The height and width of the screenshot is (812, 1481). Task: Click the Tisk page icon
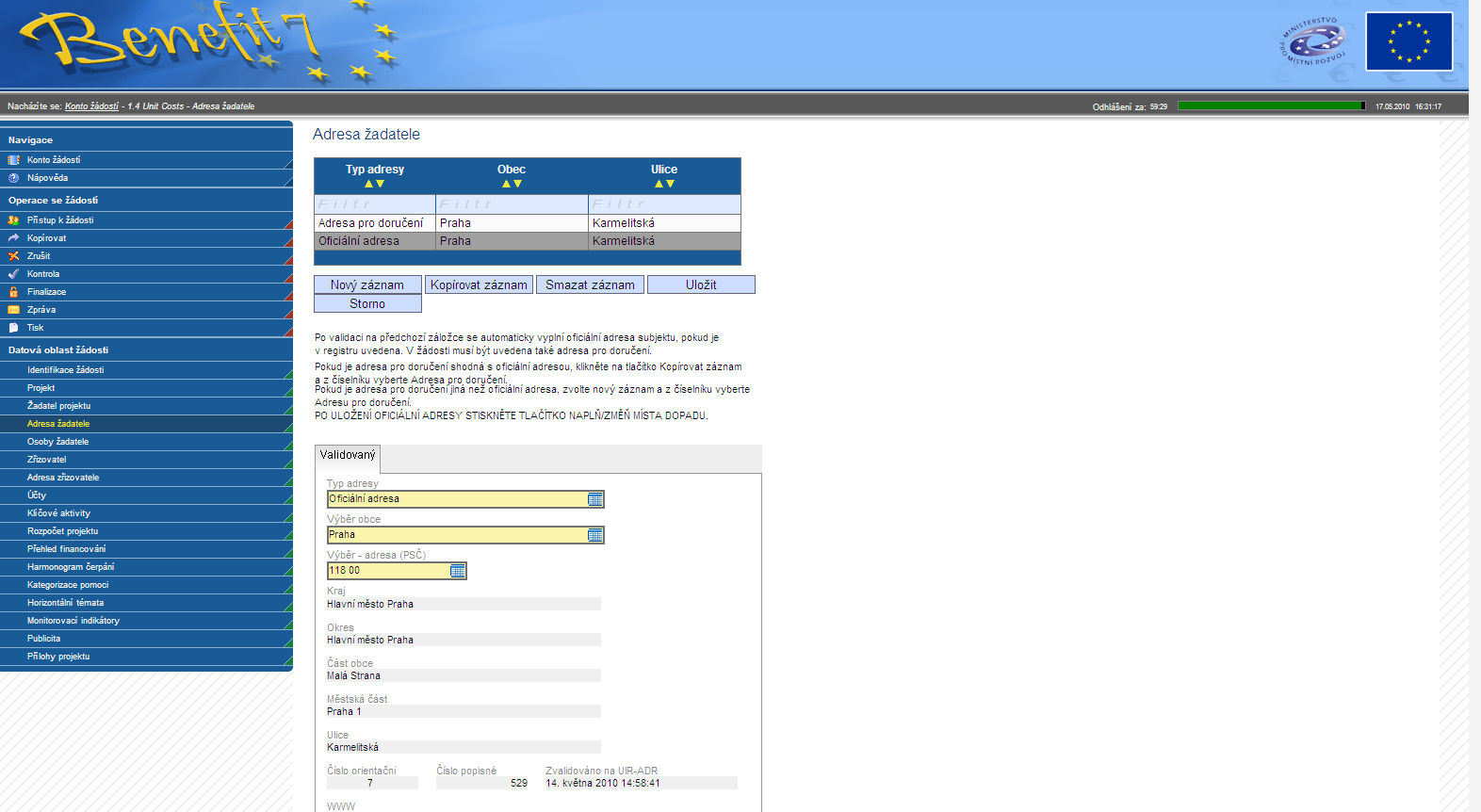(13, 328)
